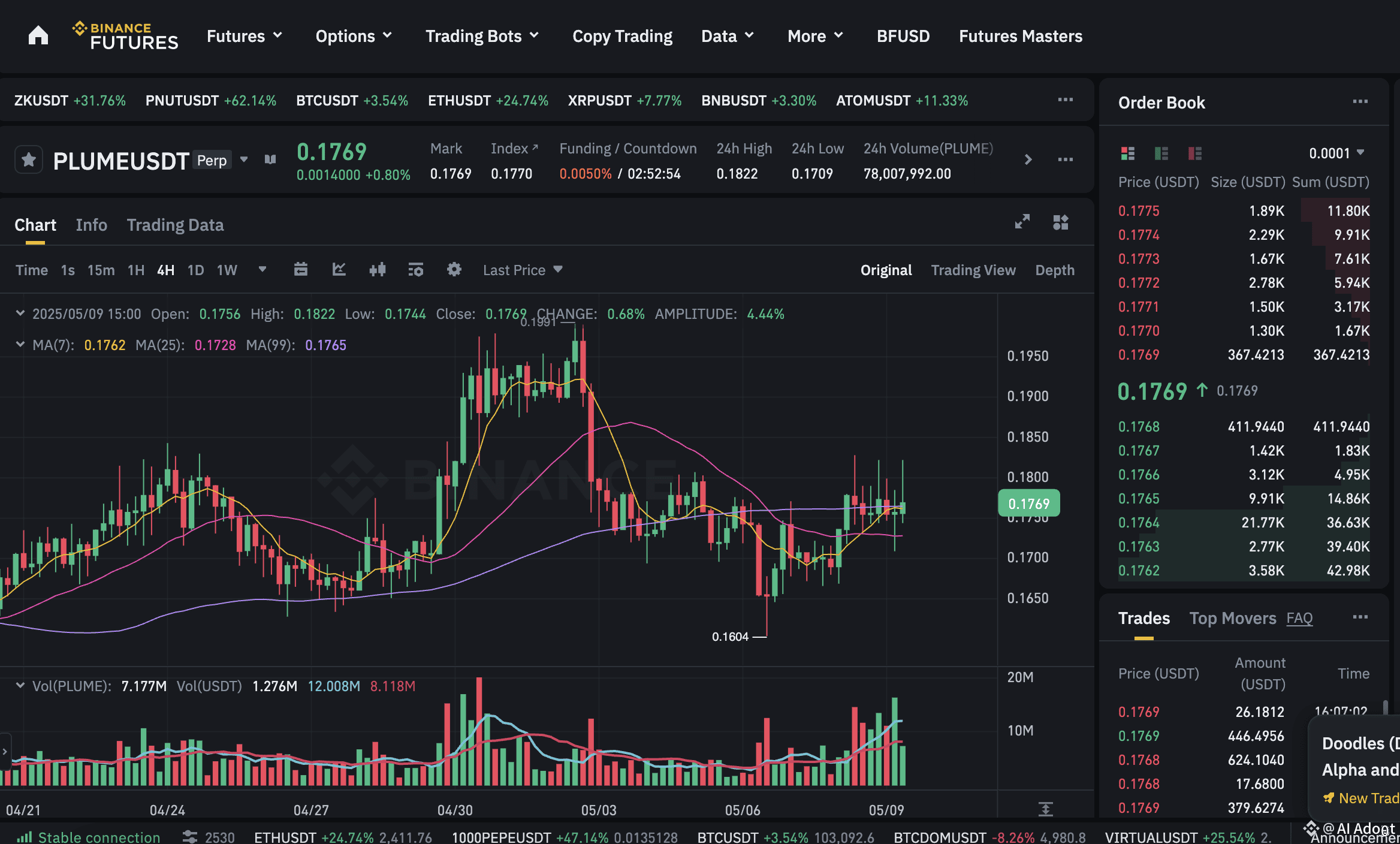
Task: Expand the chart to fullscreen
Action: tap(1022, 222)
